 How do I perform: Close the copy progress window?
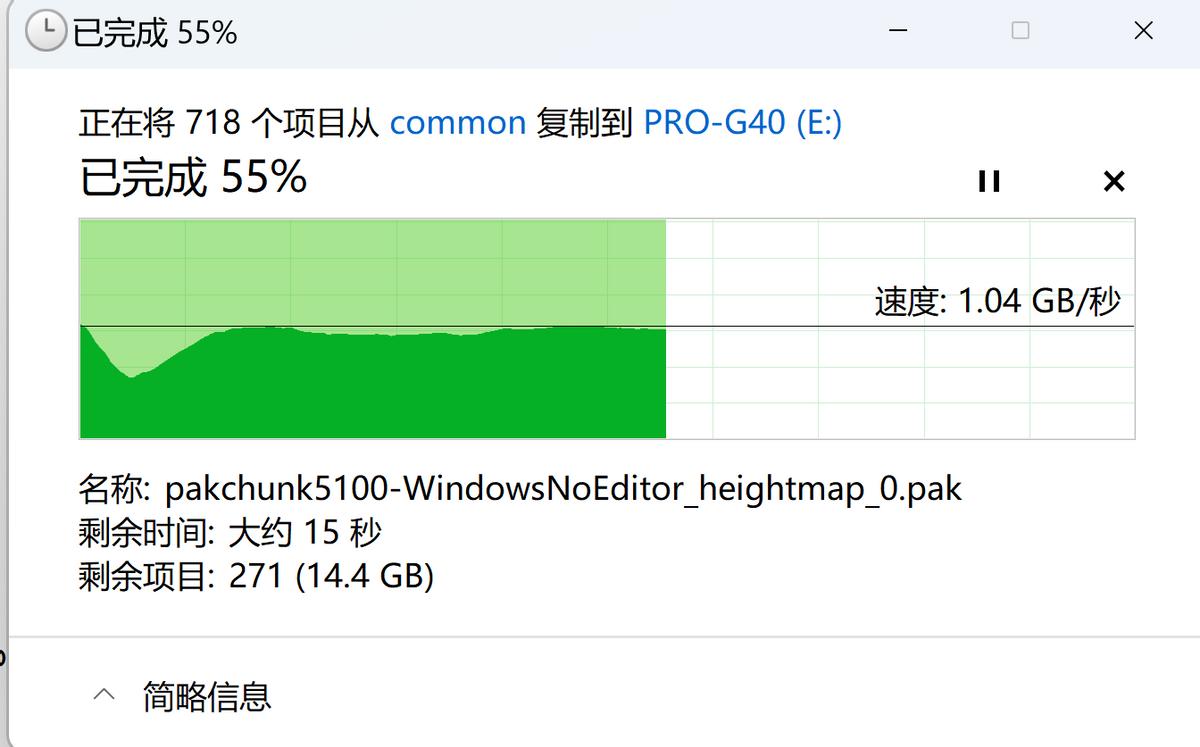click(x=1143, y=32)
